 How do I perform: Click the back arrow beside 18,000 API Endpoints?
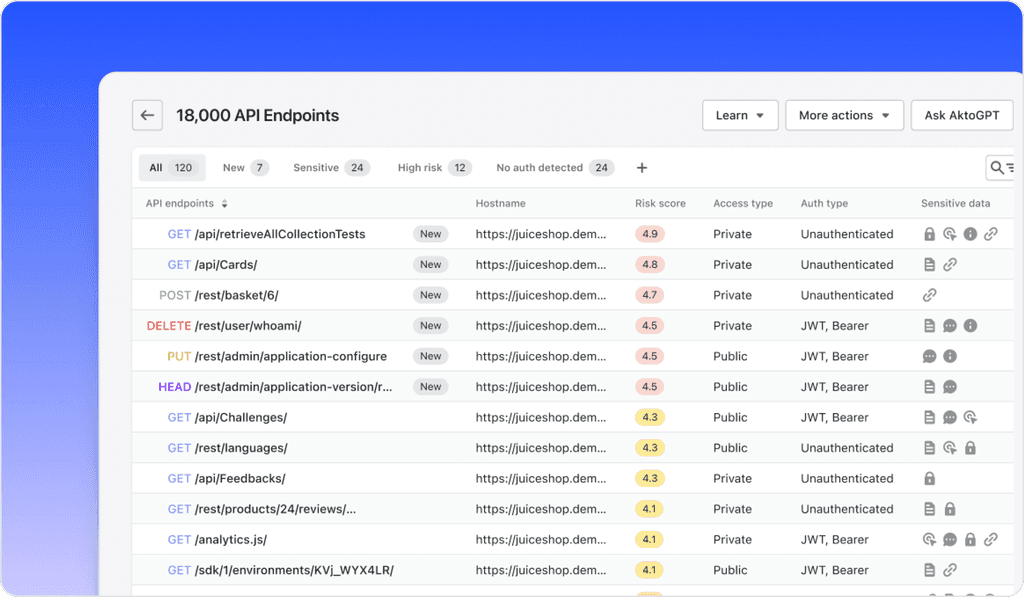click(x=147, y=115)
